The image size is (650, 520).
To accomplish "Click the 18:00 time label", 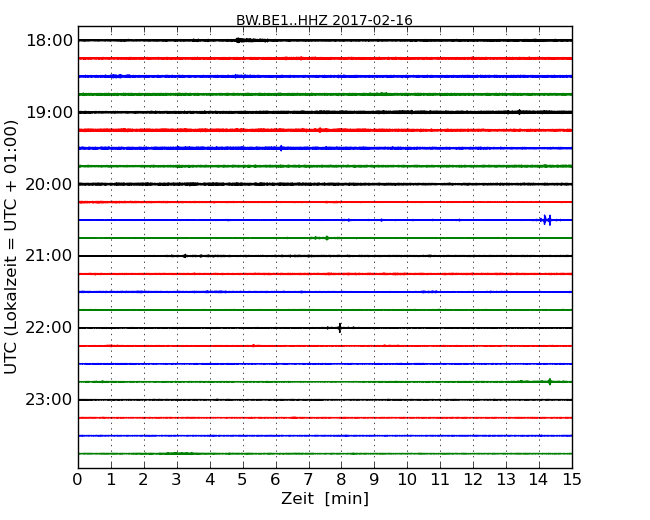I will [49, 41].
